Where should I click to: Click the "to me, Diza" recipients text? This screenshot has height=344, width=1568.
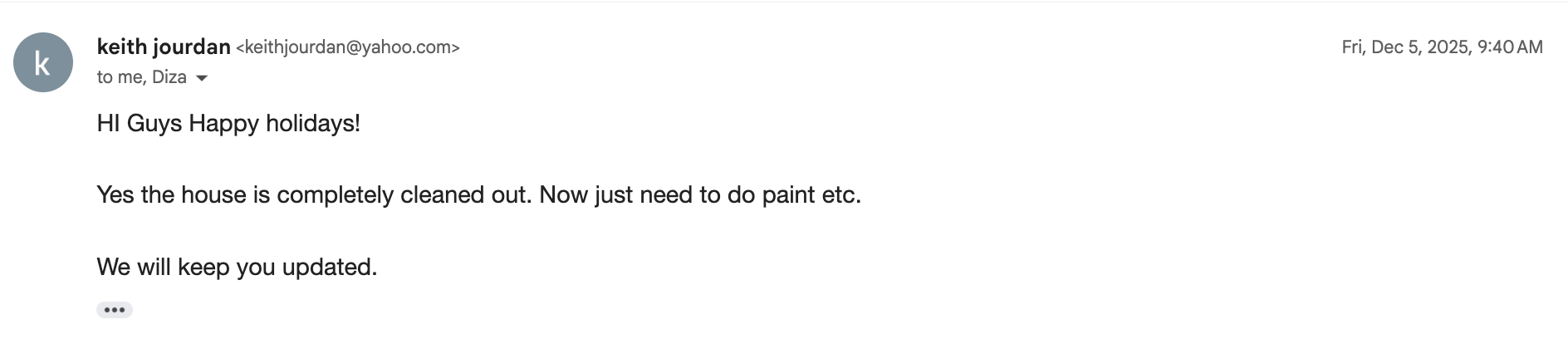tap(142, 77)
